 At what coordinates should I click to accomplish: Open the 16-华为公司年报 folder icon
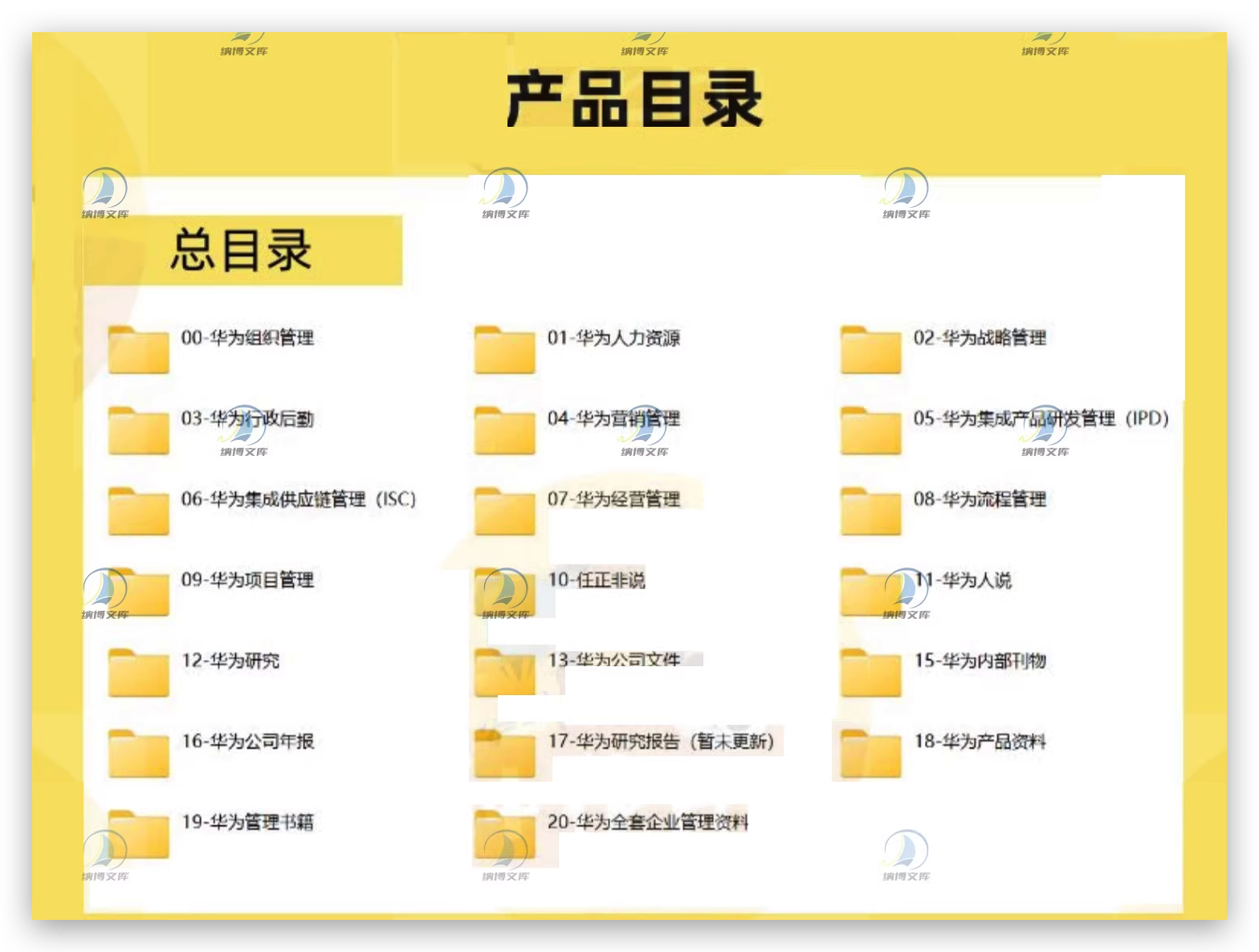point(138,754)
